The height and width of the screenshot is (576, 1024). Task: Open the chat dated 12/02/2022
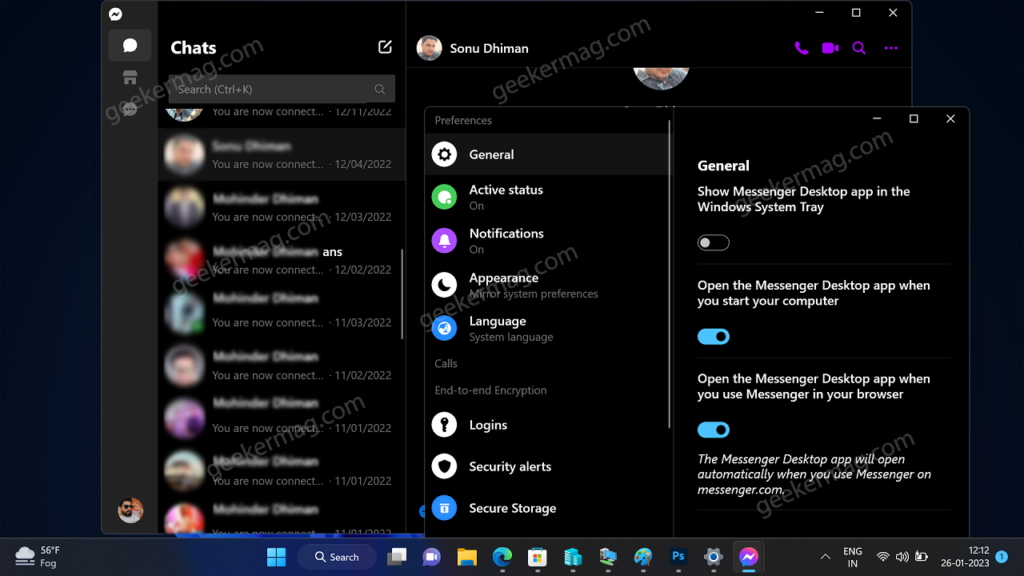click(281, 261)
